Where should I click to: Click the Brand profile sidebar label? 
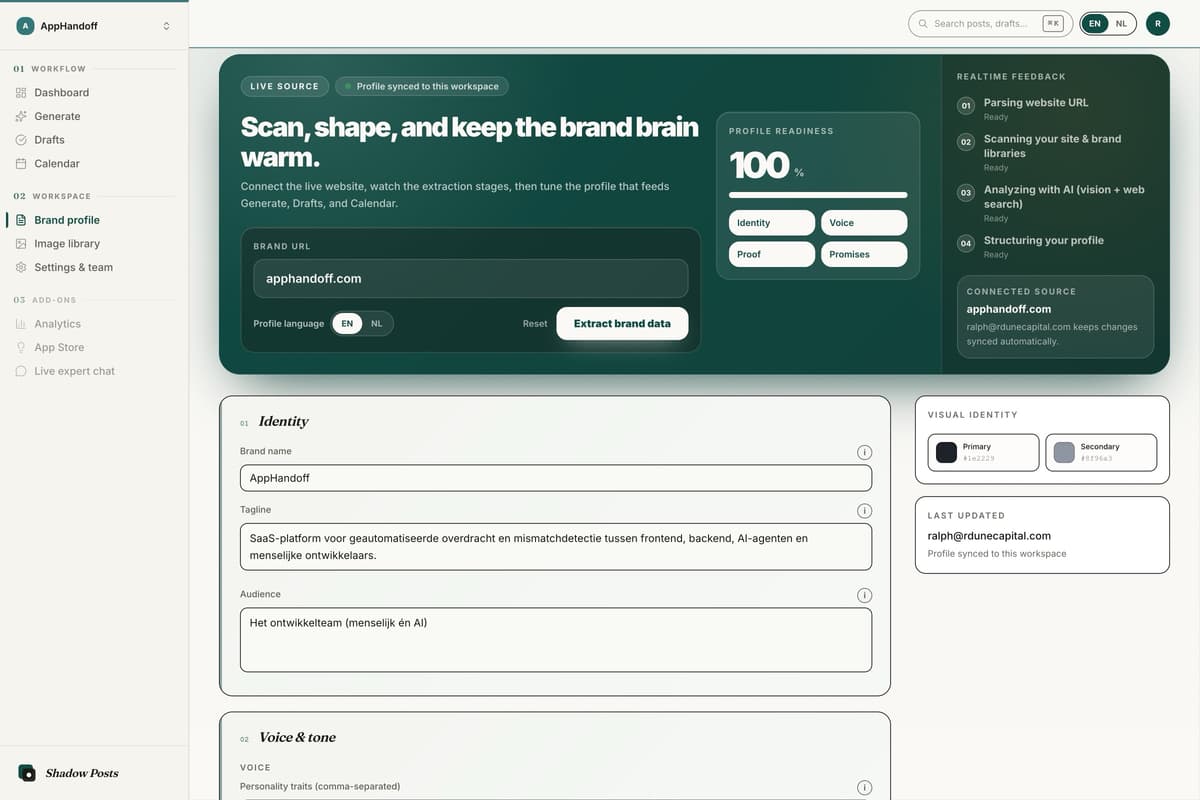click(67, 220)
